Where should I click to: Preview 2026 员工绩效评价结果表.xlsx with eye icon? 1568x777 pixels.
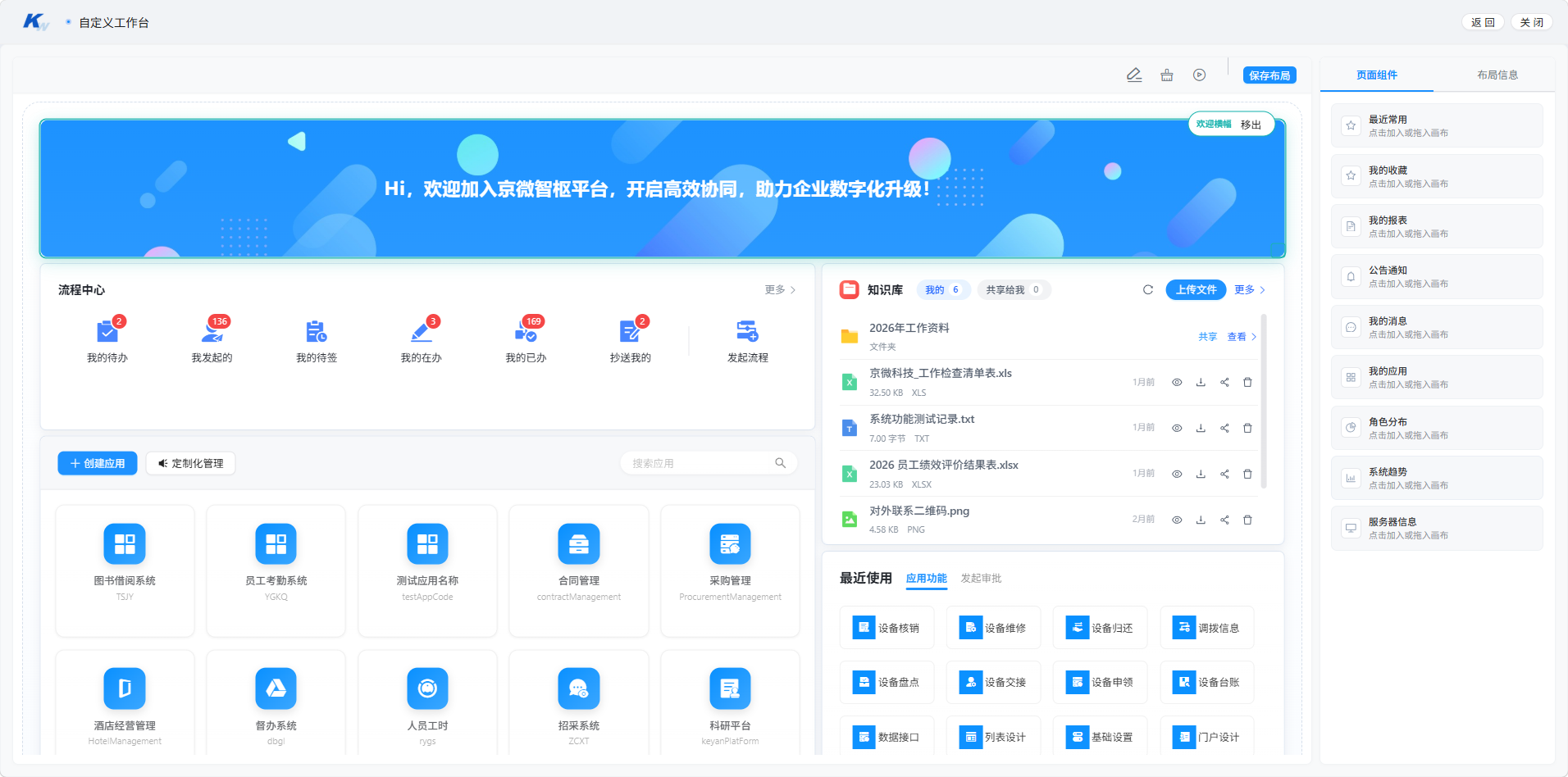(x=1177, y=474)
